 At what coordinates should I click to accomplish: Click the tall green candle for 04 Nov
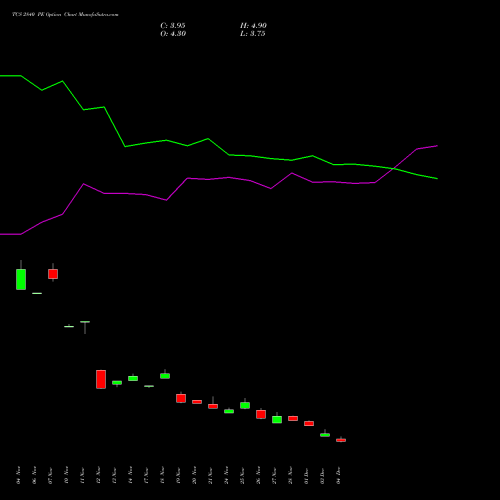click(x=21, y=279)
